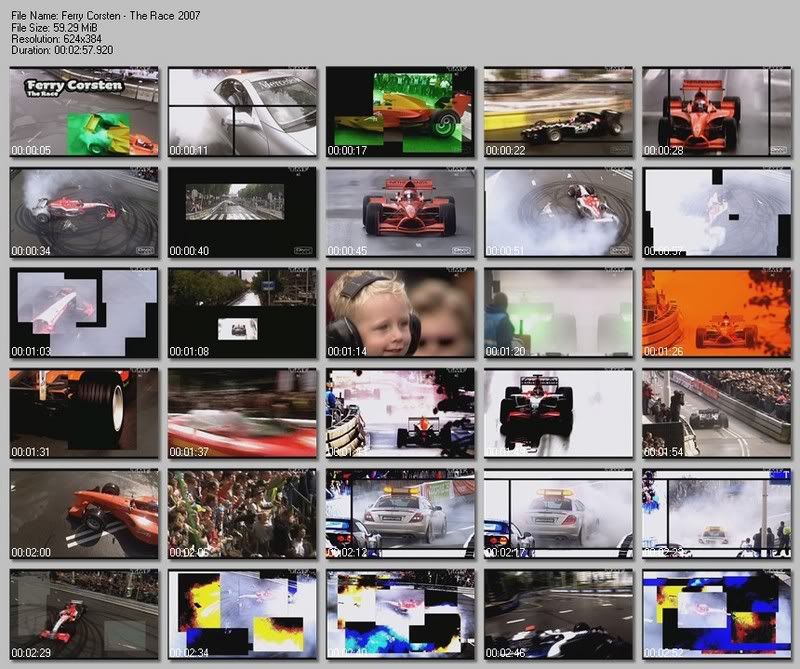Click the 'Ferry Corsten The Race' title overlay
800x669 pixels.
[x=74, y=87]
